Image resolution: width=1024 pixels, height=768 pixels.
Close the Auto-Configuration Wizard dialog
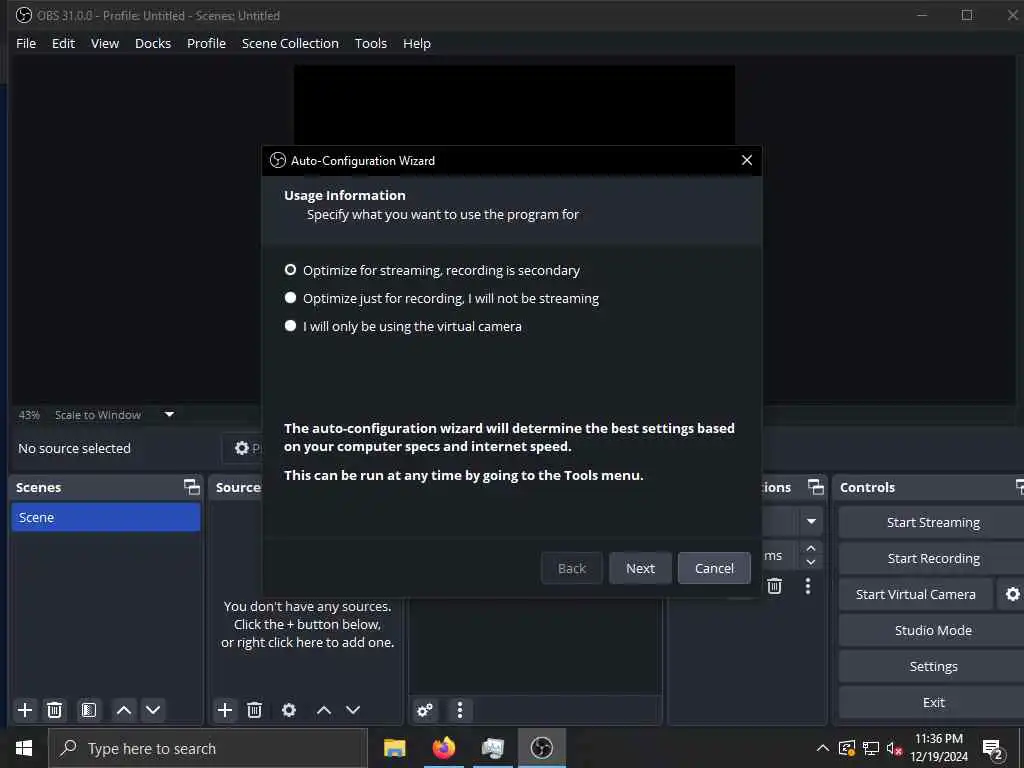tap(747, 160)
